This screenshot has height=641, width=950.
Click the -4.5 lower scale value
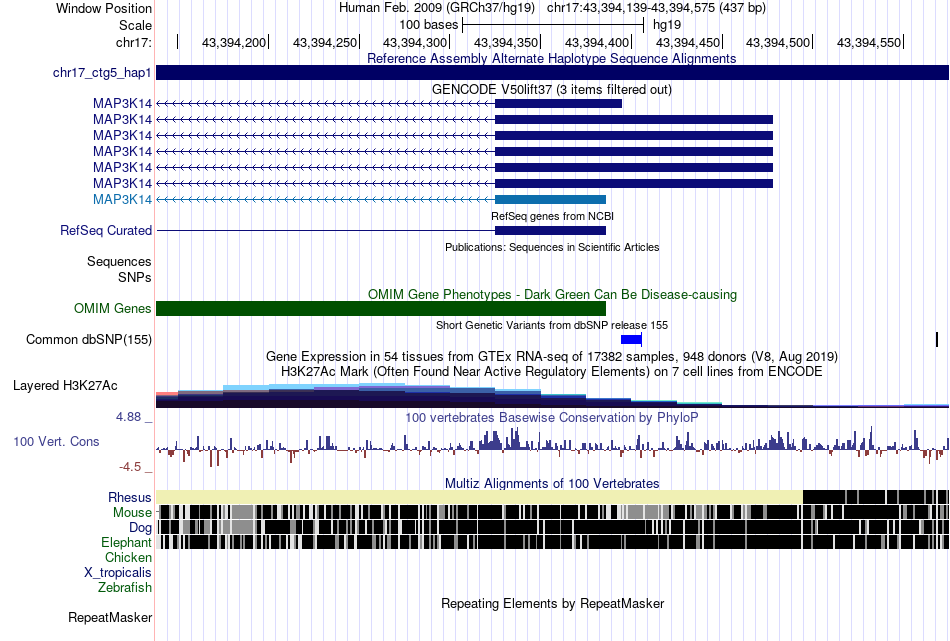(x=130, y=467)
